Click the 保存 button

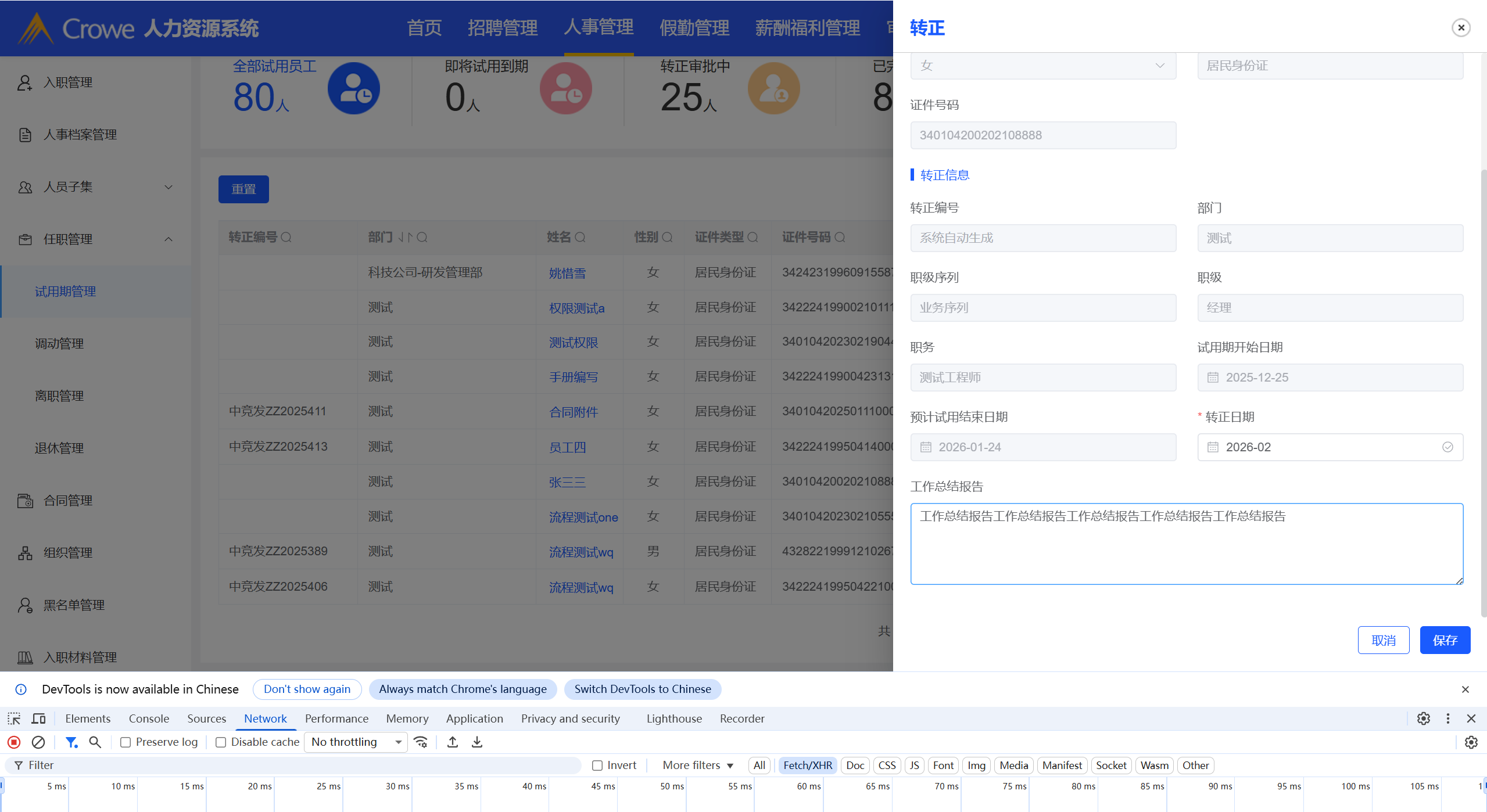1445,640
